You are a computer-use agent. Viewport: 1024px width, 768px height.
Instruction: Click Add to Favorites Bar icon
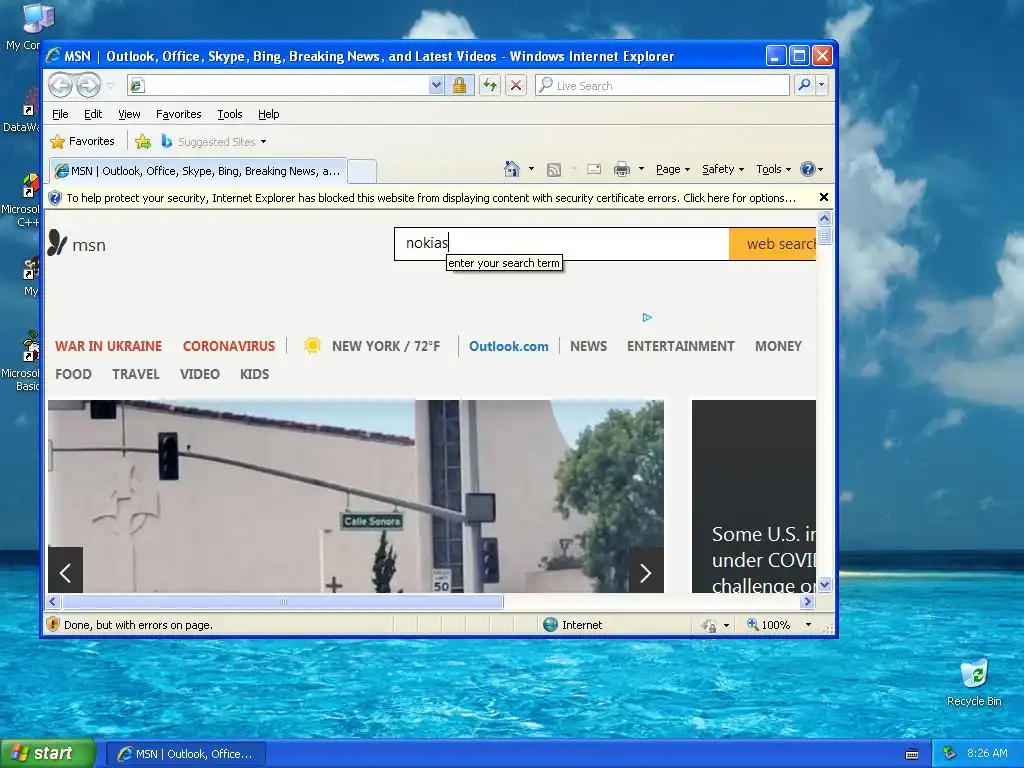(x=142, y=141)
